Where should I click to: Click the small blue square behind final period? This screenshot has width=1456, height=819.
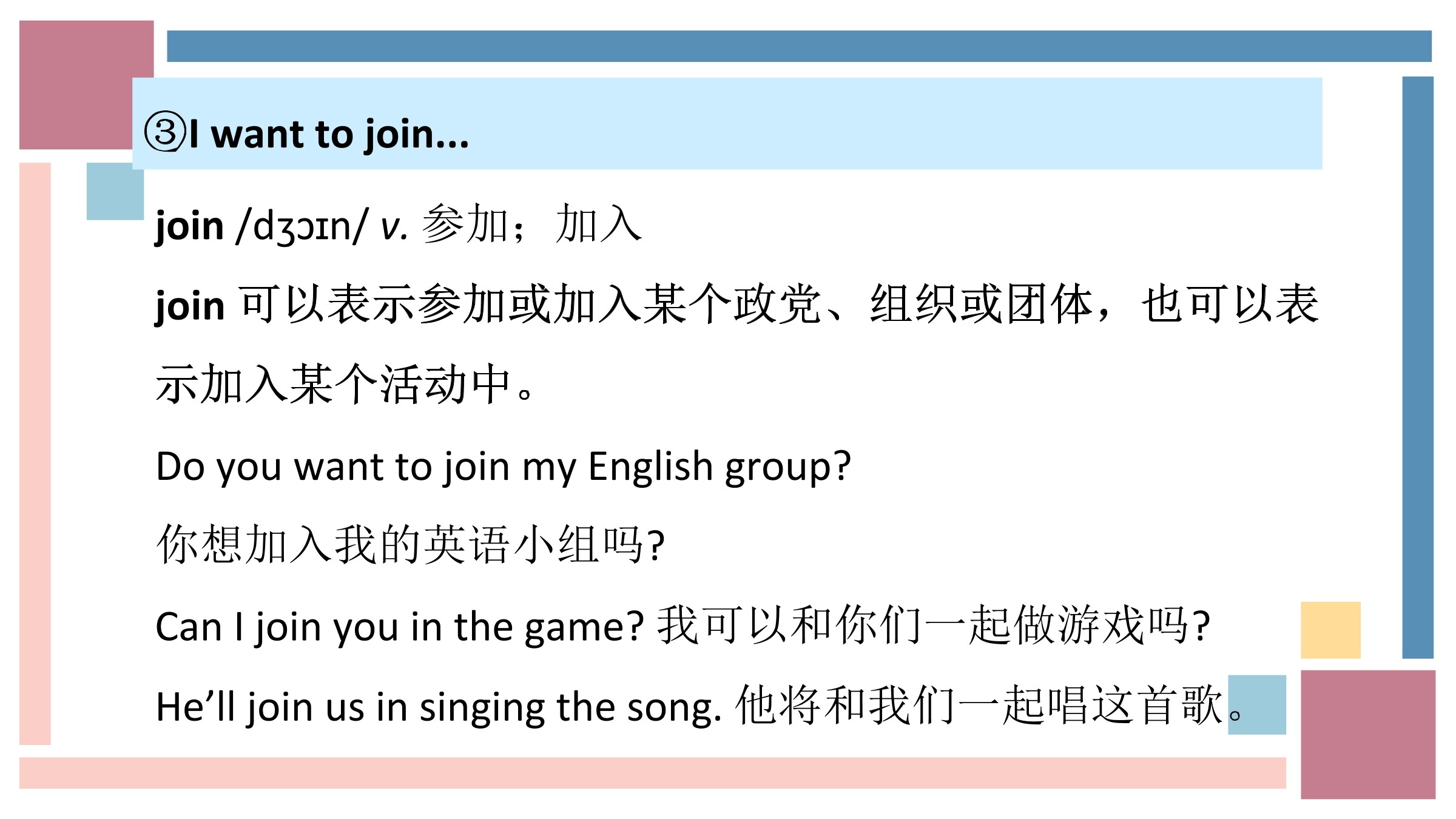[1257, 705]
